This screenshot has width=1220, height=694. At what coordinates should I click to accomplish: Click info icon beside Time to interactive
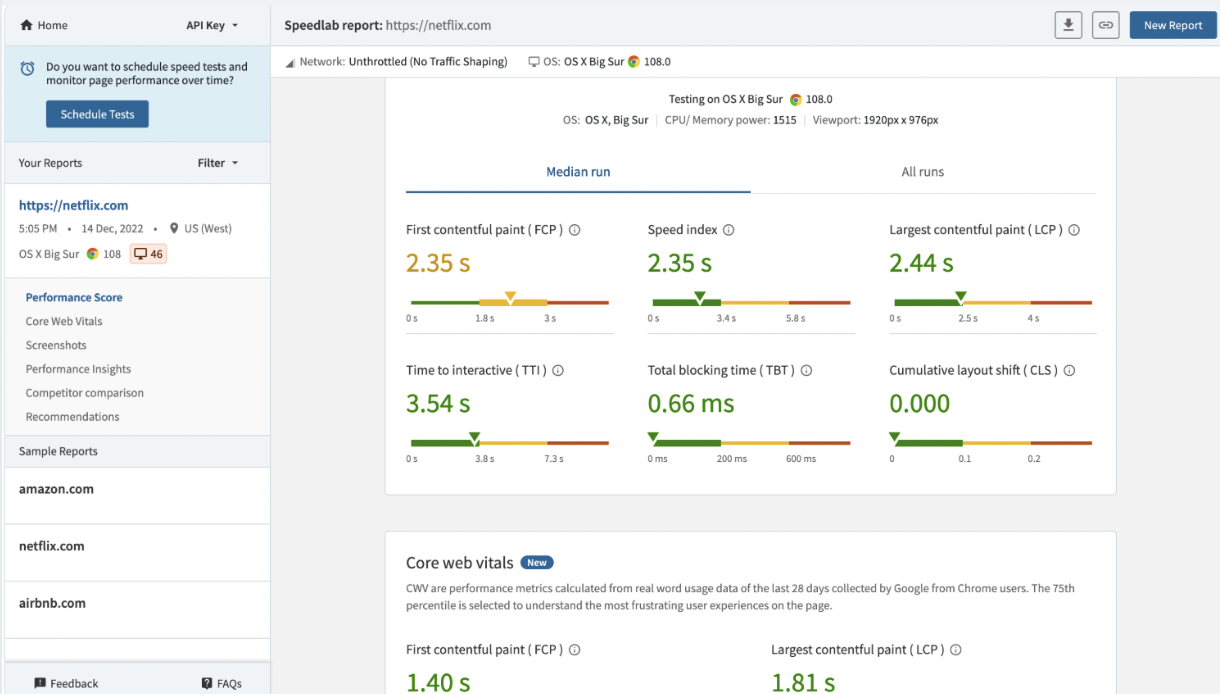558,371
